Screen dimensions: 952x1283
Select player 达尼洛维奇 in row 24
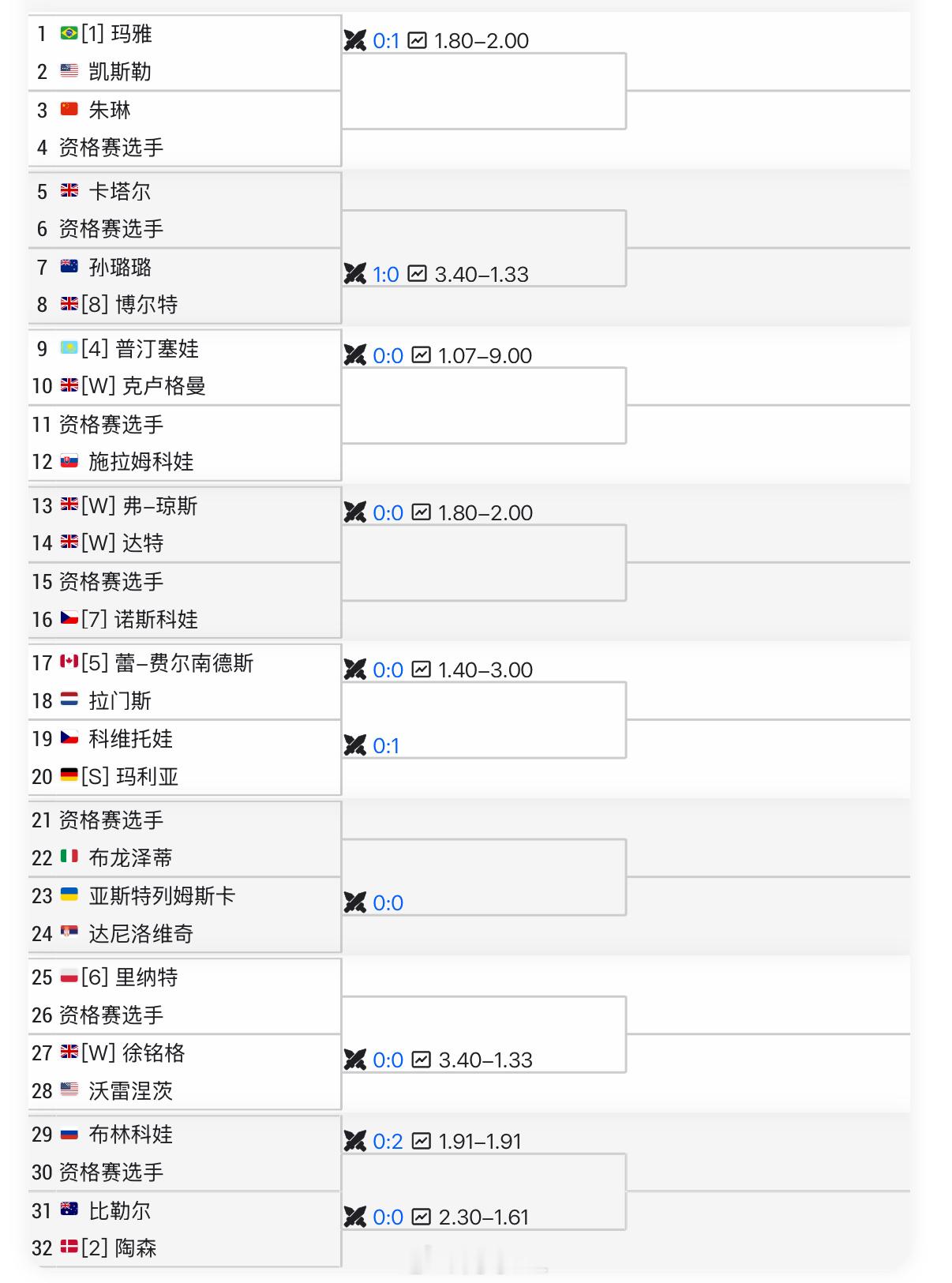pyautogui.click(x=141, y=934)
